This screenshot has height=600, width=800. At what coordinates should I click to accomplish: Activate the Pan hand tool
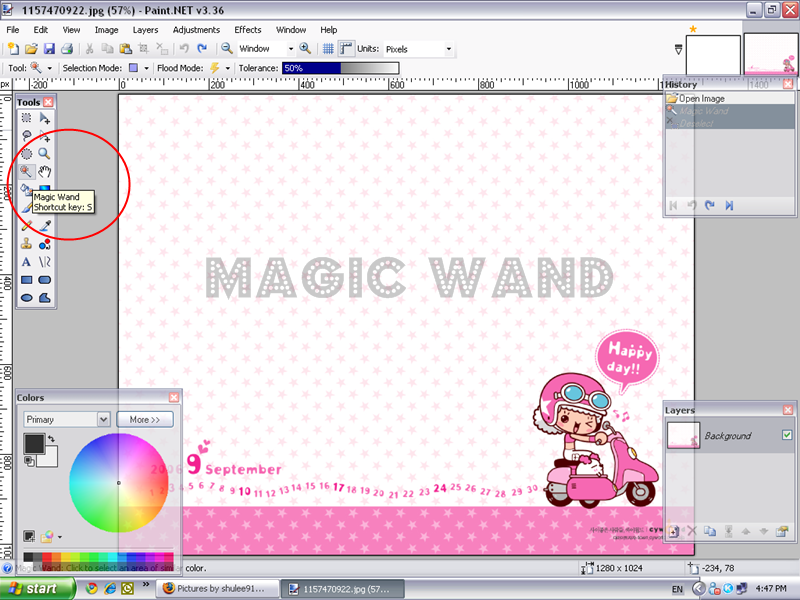tap(44, 171)
